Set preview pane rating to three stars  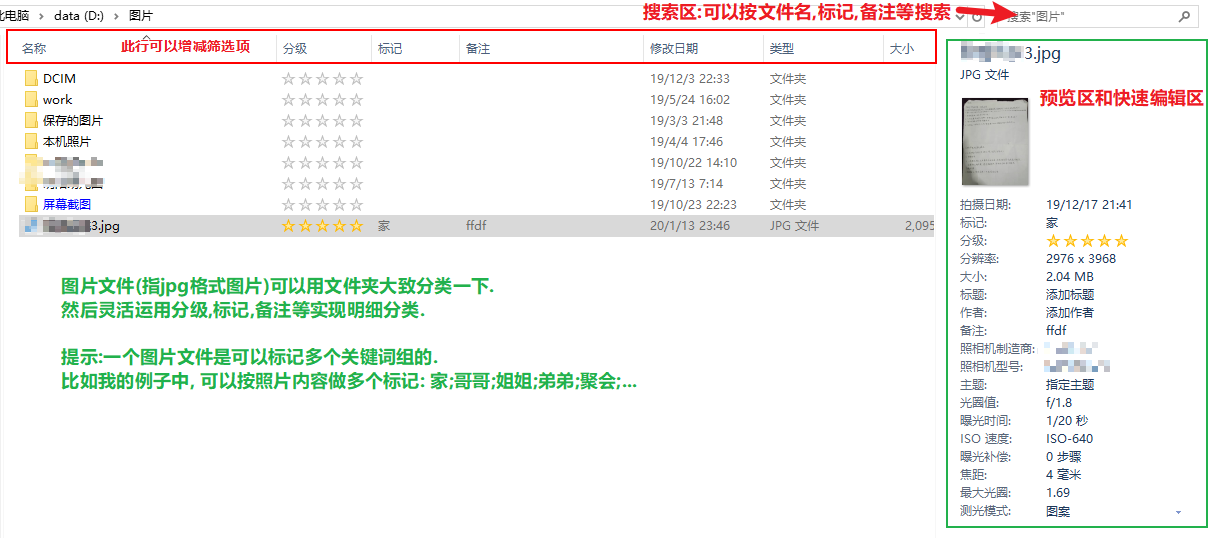(x=1087, y=241)
